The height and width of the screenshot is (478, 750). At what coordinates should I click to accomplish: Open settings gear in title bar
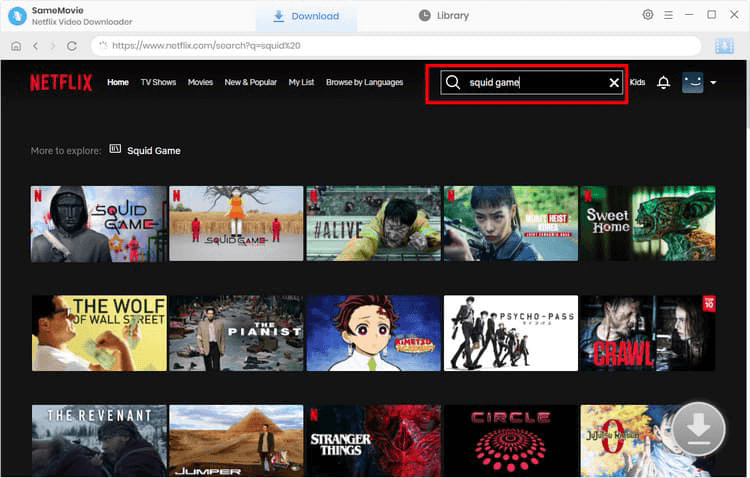[x=648, y=15]
